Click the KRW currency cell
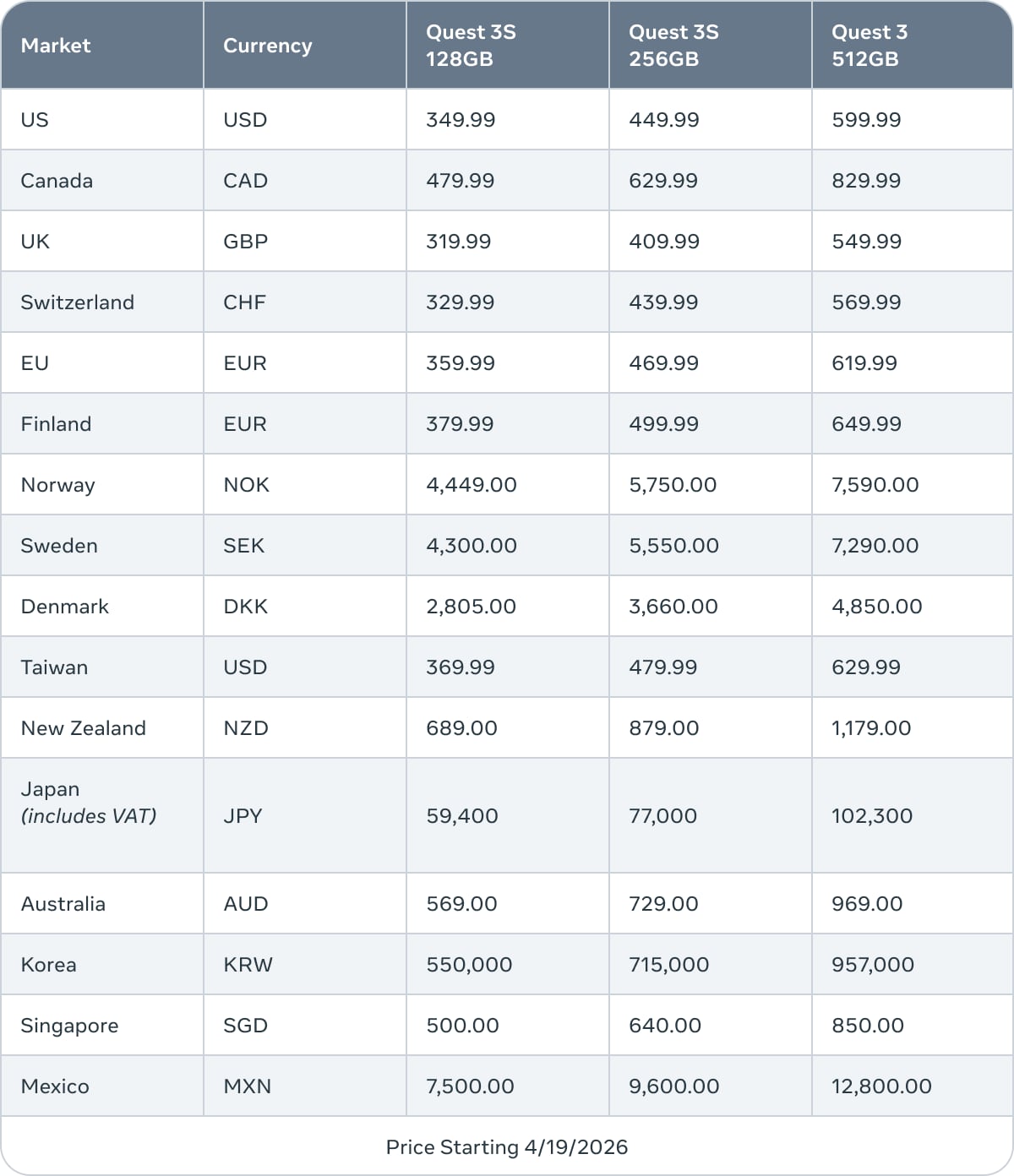The image size is (1014, 1176). tap(248, 965)
